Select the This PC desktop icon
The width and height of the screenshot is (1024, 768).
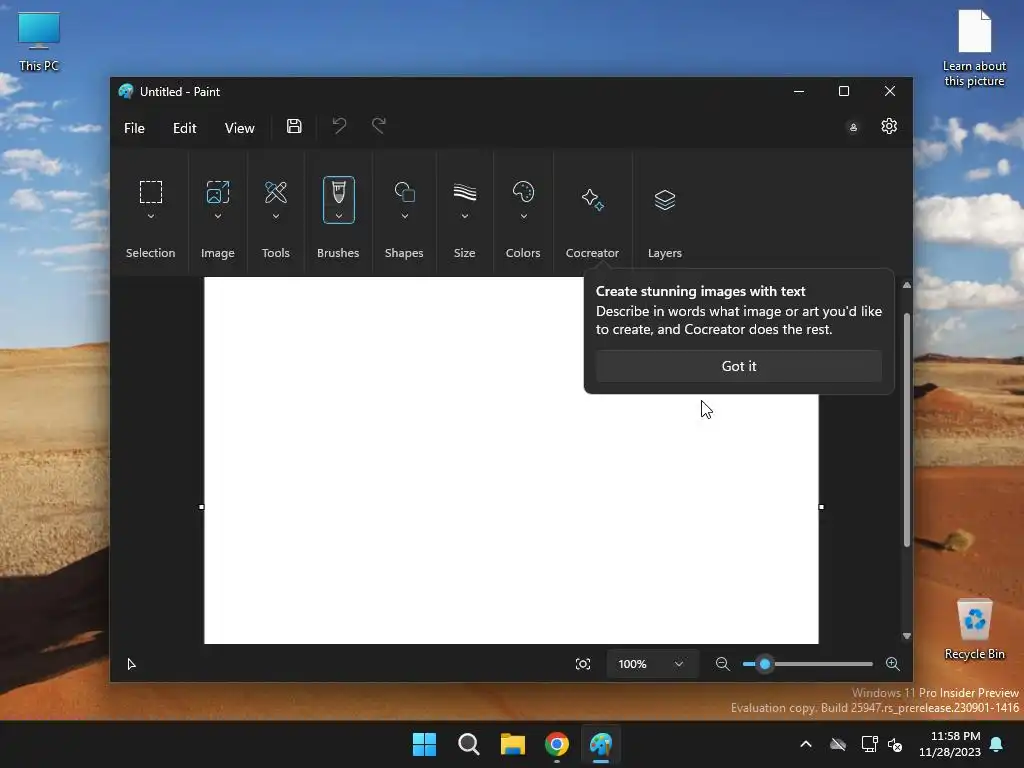click(39, 42)
